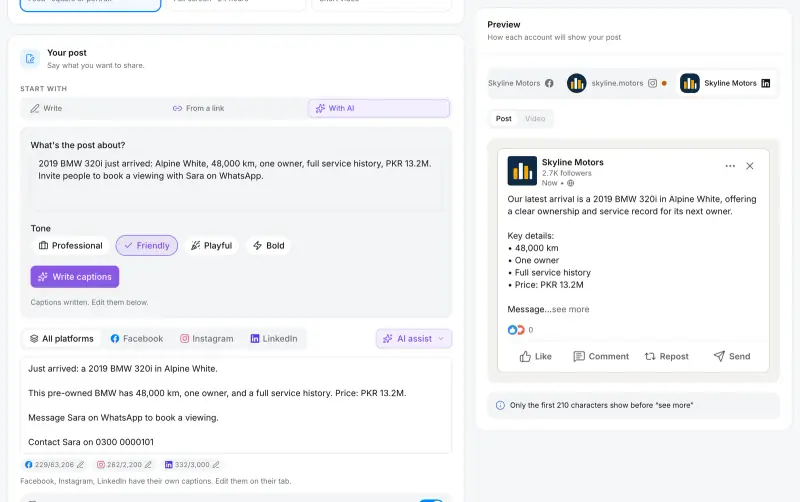This screenshot has width=800, height=502.
Task: Edit the Facebook caption via the 229/63,206 pencil icon
Action: [80, 465]
